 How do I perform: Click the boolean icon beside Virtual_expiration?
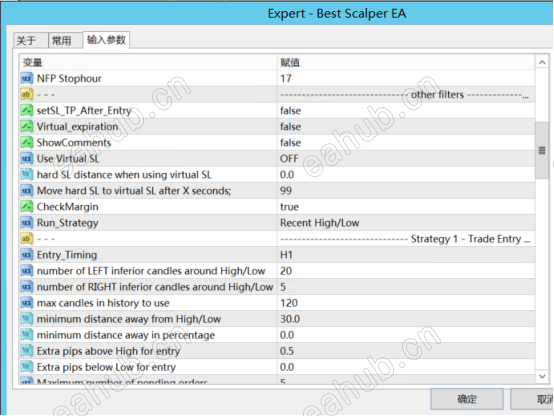click(x=27, y=126)
